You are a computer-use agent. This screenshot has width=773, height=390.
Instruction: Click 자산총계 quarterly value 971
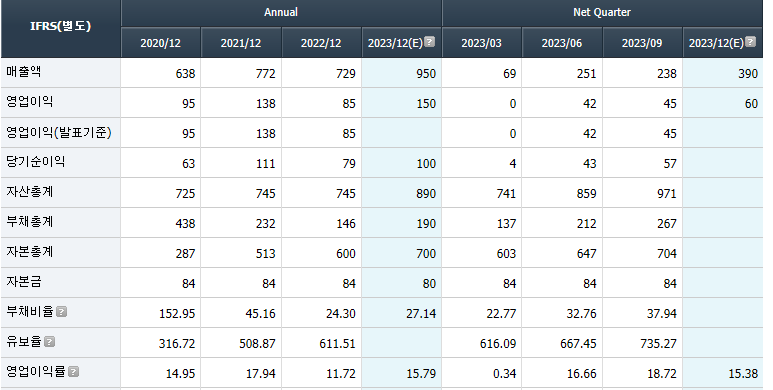coord(667,194)
